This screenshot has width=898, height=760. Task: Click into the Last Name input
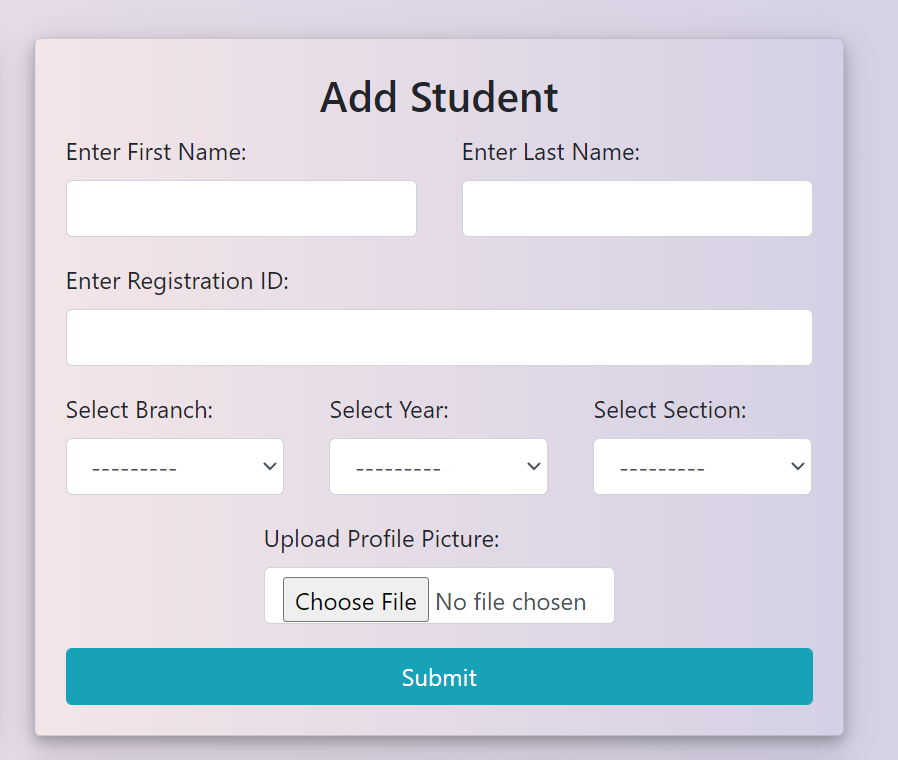tap(637, 209)
